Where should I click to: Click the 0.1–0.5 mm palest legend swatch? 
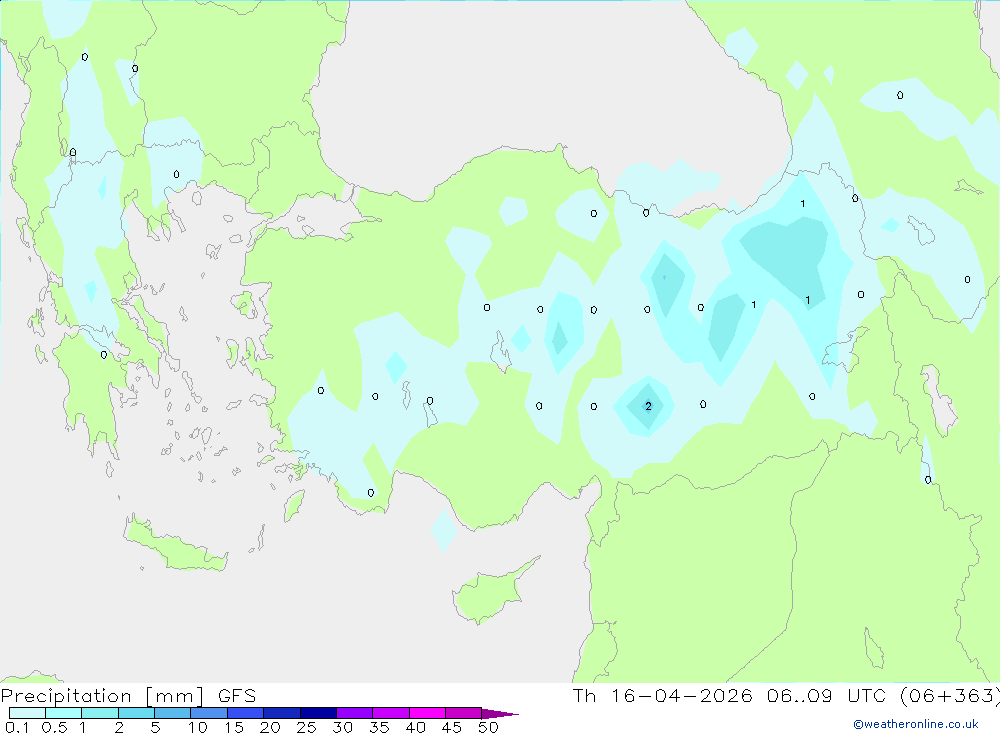[27, 713]
